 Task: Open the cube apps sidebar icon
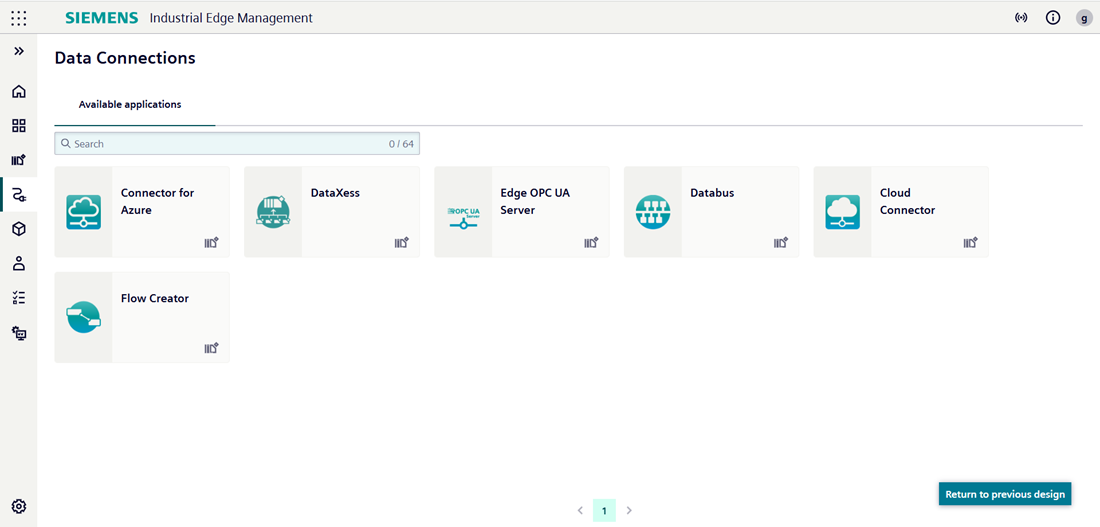(x=19, y=229)
